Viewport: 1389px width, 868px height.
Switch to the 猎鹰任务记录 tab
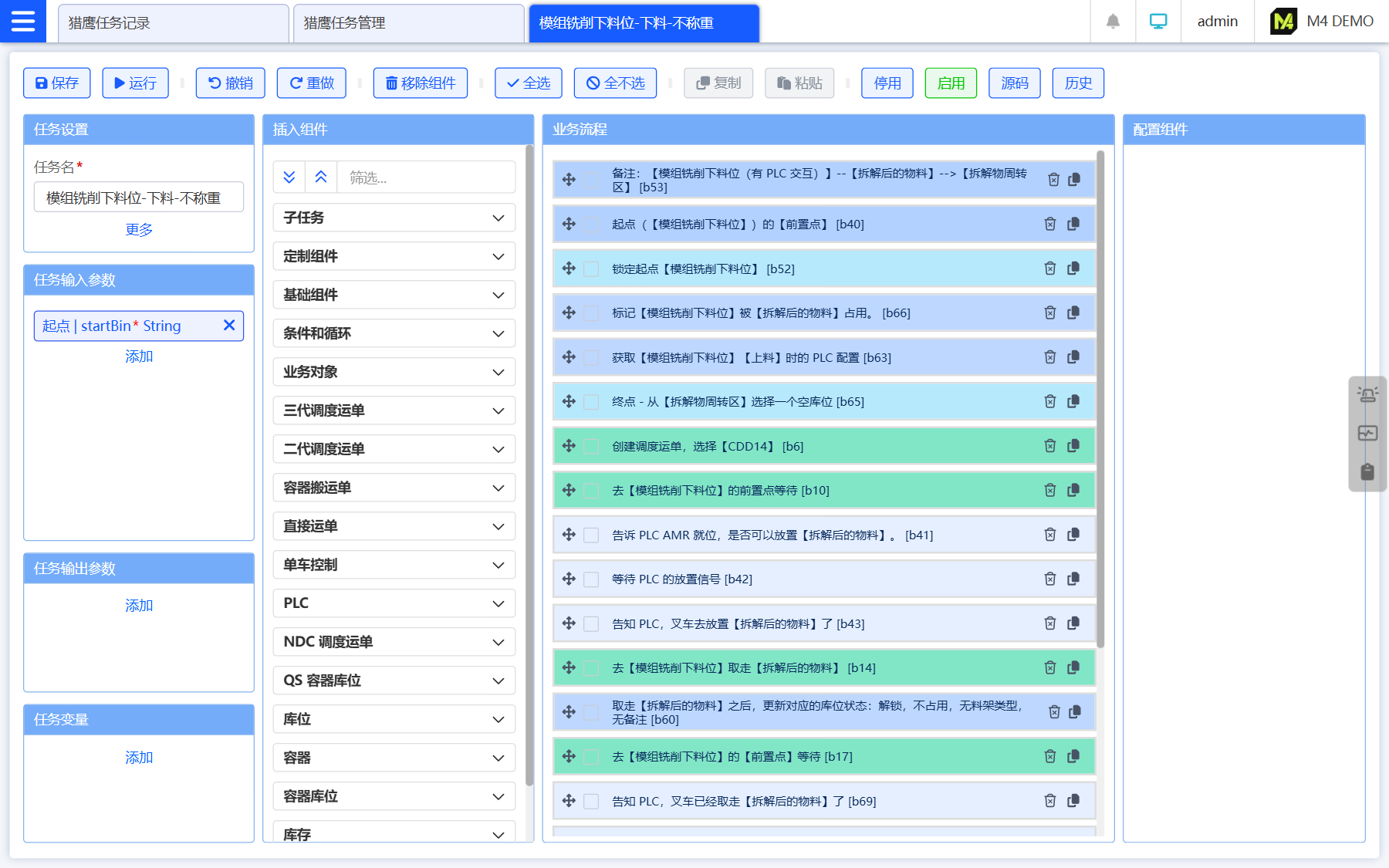pos(172,23)
